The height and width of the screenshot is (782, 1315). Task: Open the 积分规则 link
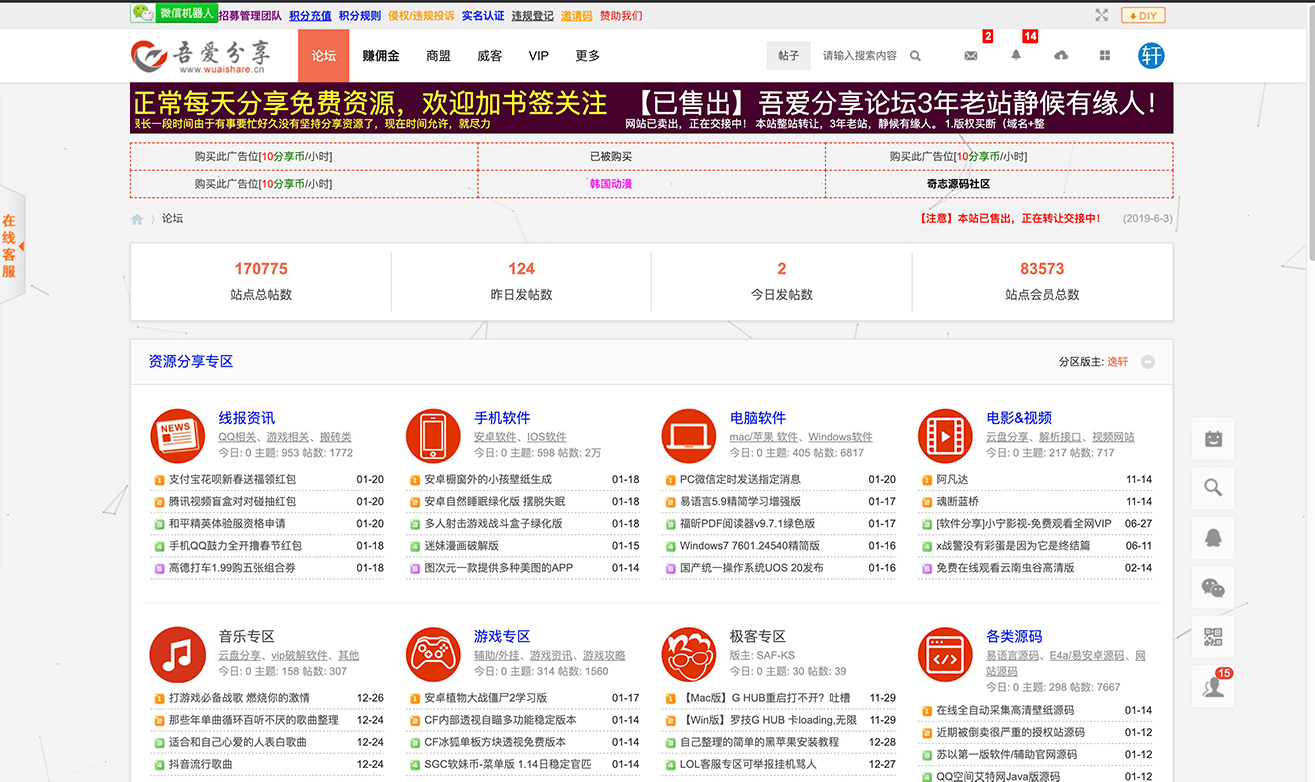click(x=360, y=16)
